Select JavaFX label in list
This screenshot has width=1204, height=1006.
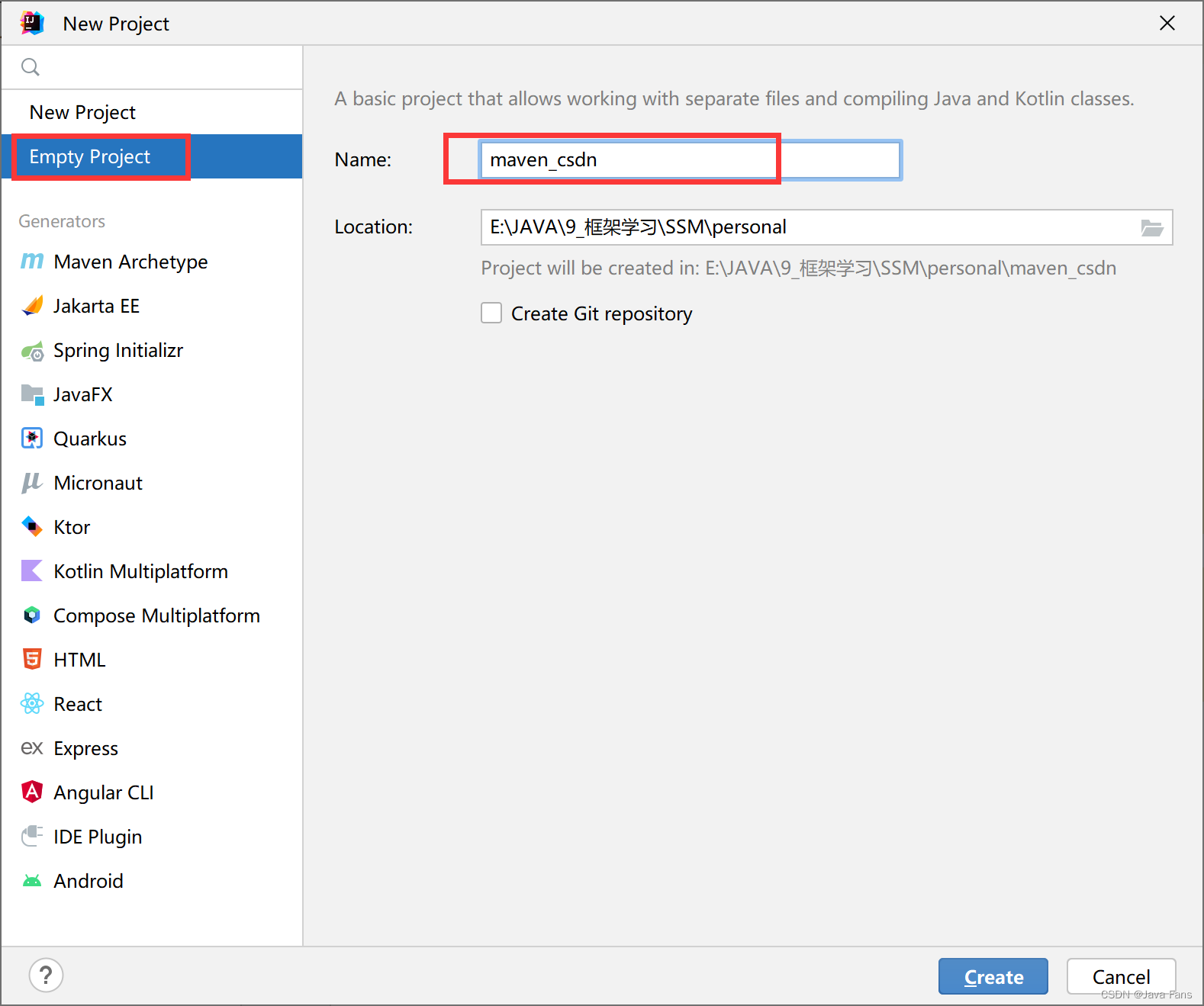(82, 394)
